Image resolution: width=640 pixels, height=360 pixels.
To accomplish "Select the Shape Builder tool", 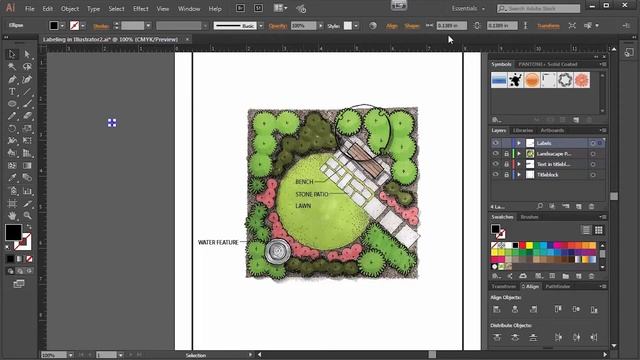I will coord(12,153).
